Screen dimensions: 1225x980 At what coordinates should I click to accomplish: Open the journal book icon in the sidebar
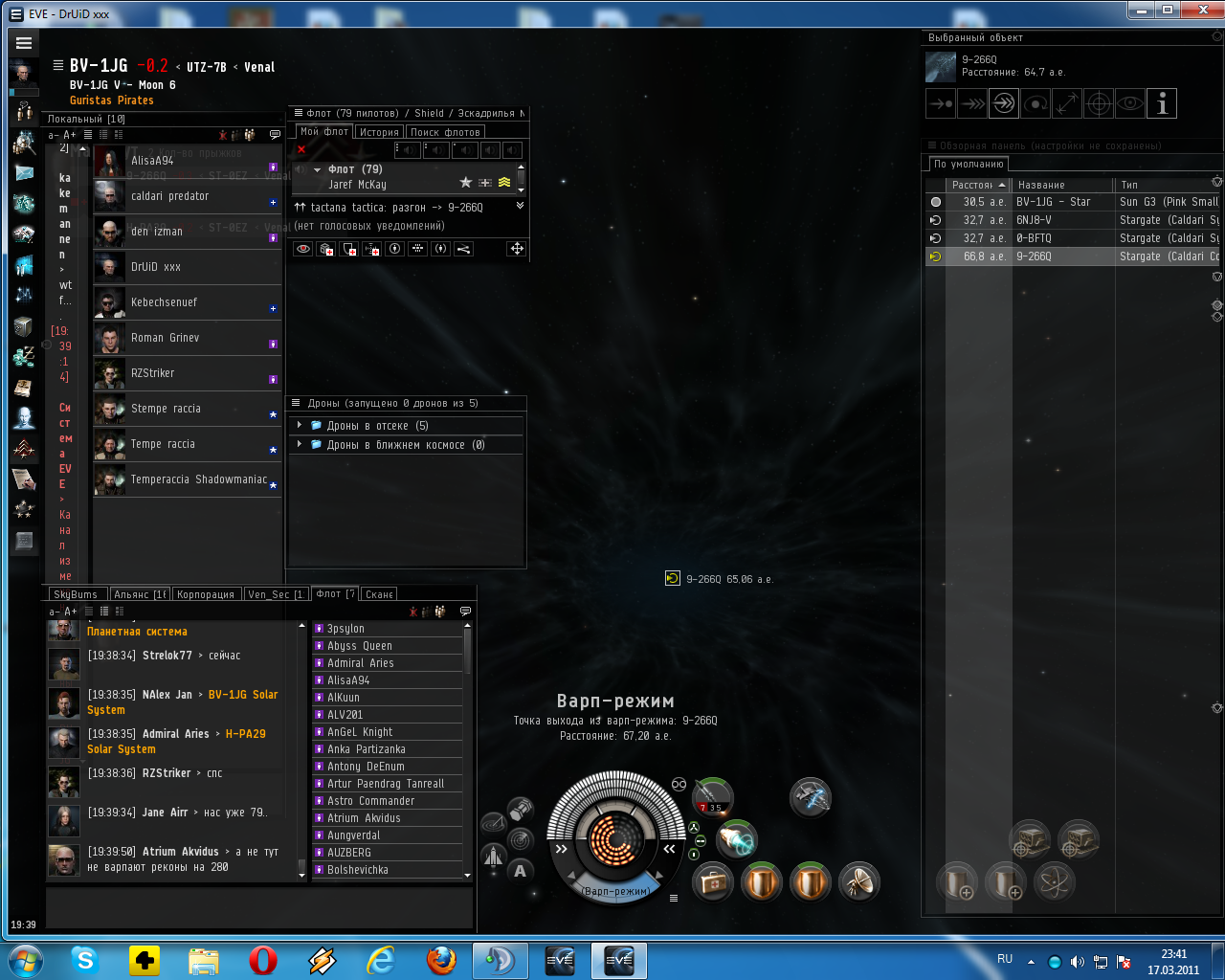point(24,388)
